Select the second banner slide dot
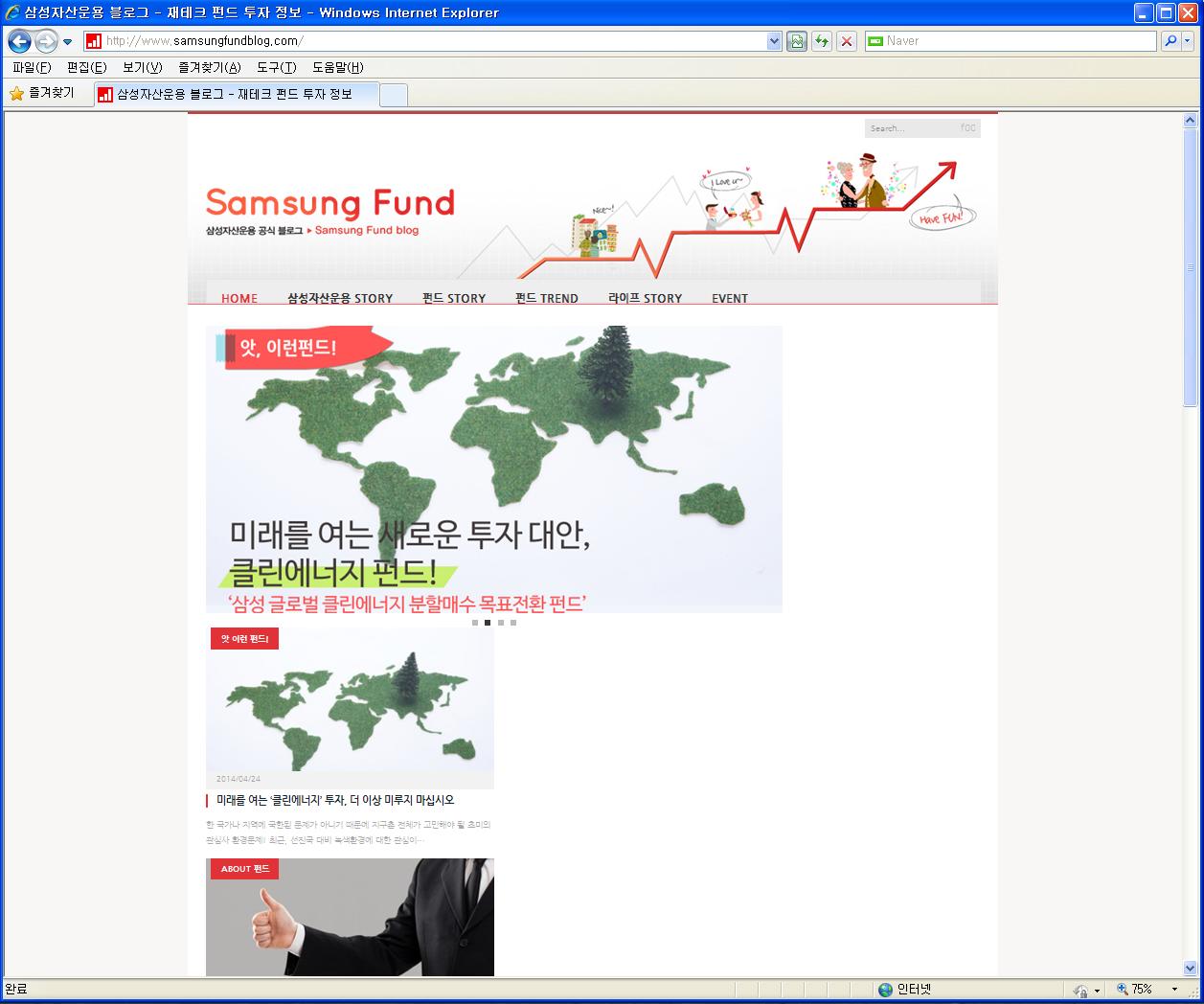1204x1004 pixels. tap(488, 623)
